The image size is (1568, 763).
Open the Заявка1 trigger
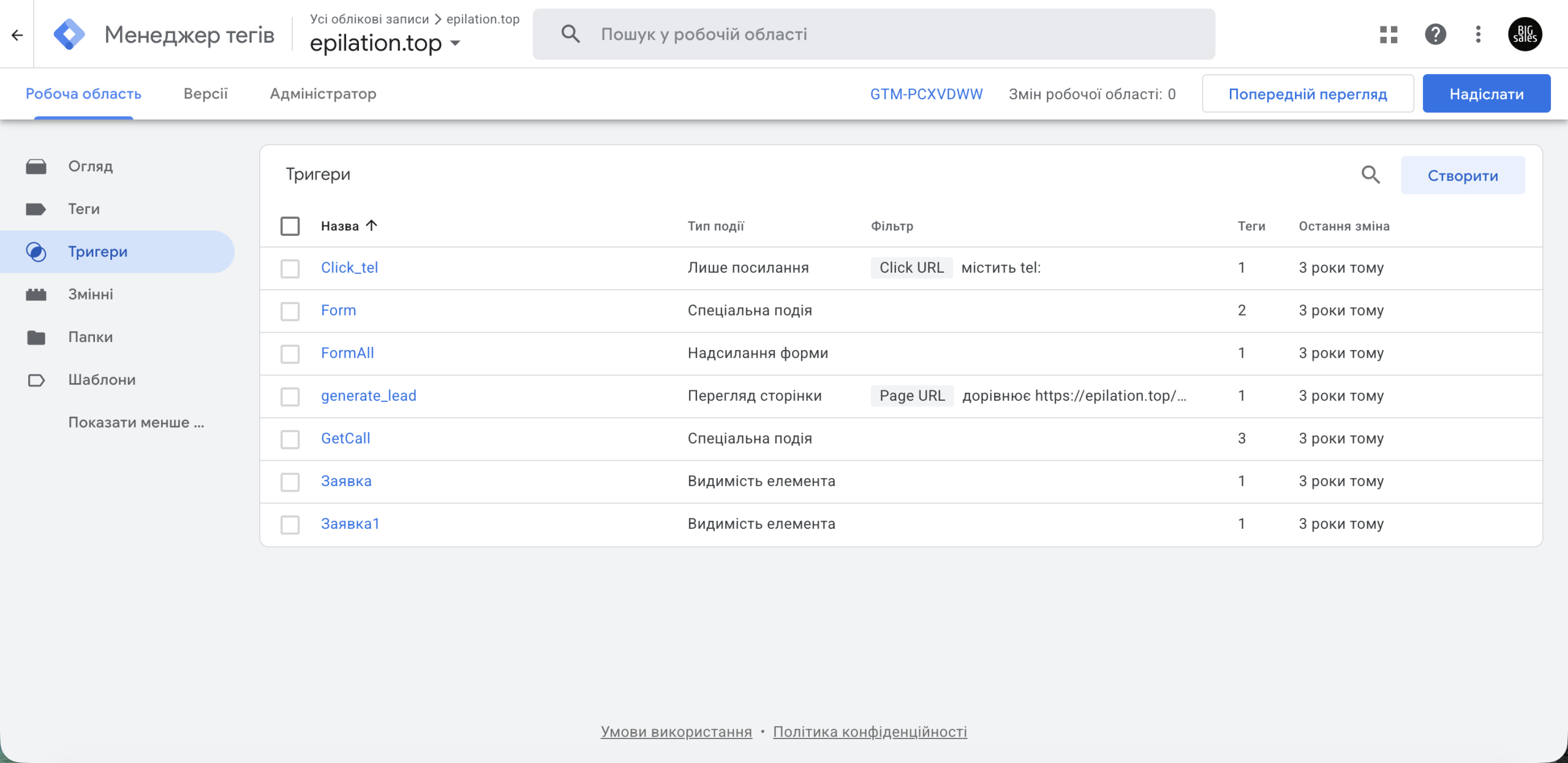pos(350,524)
